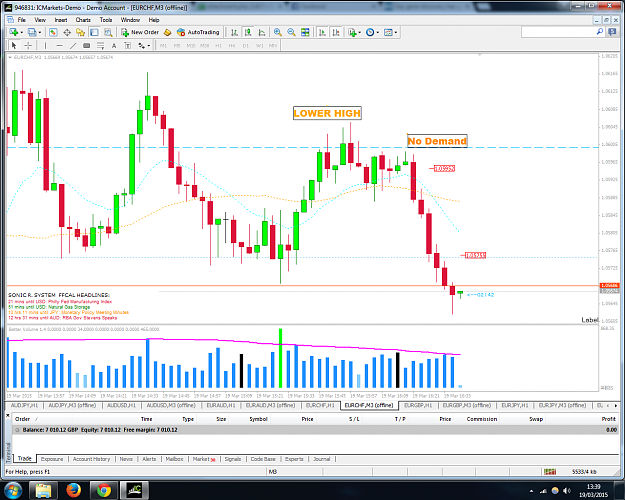625x500 pixels.
Task: Open MetaEditor with the yellow book icon
Action: (x=168, y=32)
